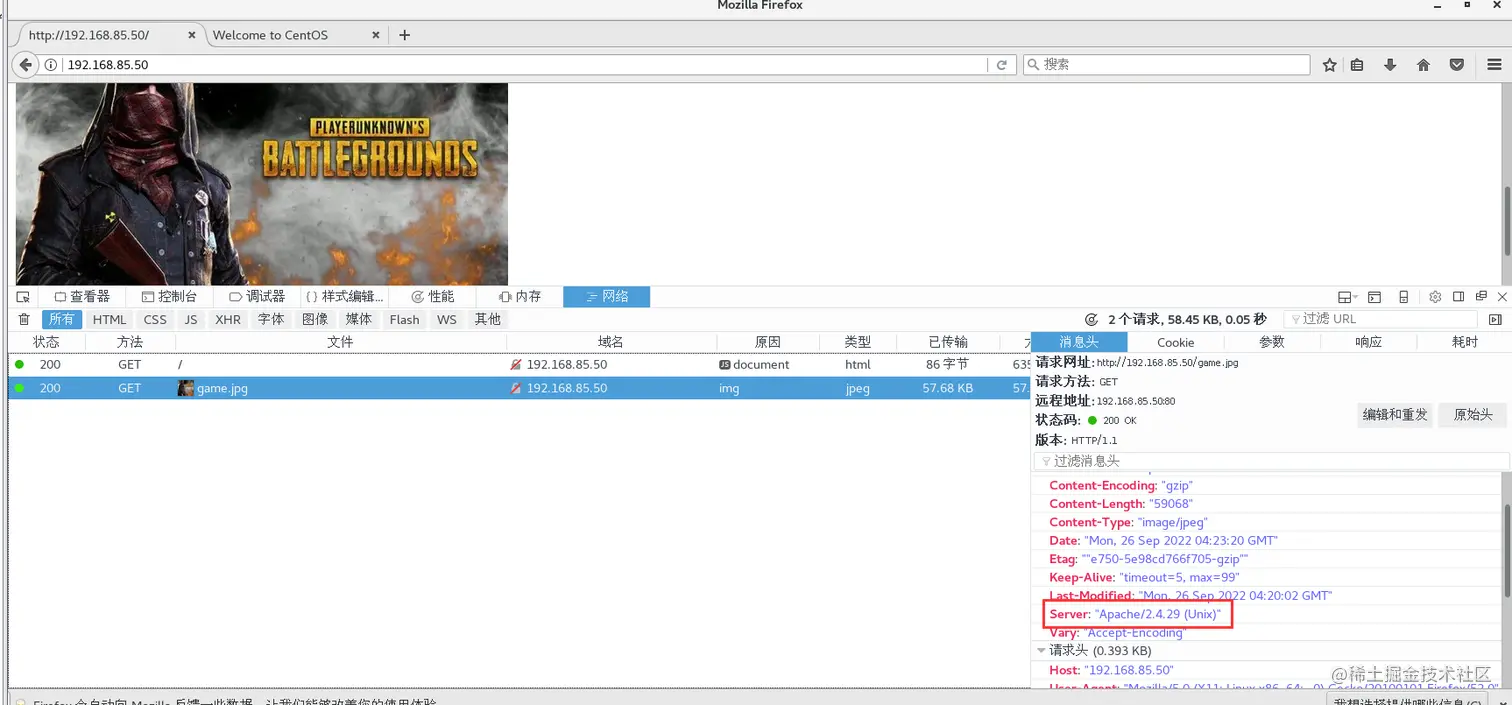
Task: Click the 编辑和重发 edit-and-resend button
Action: pos(1395,415)
